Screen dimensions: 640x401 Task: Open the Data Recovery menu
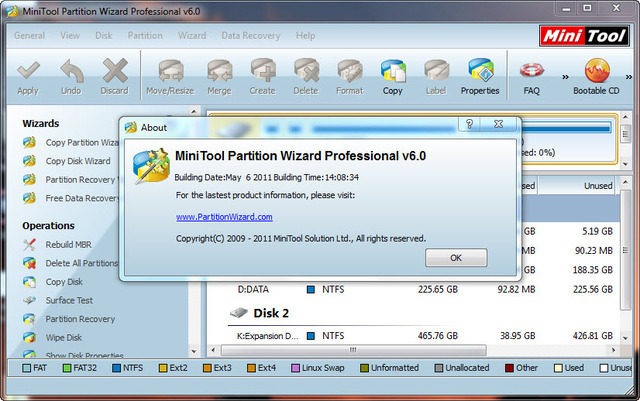pyautogui.click(x=251, y=36)
